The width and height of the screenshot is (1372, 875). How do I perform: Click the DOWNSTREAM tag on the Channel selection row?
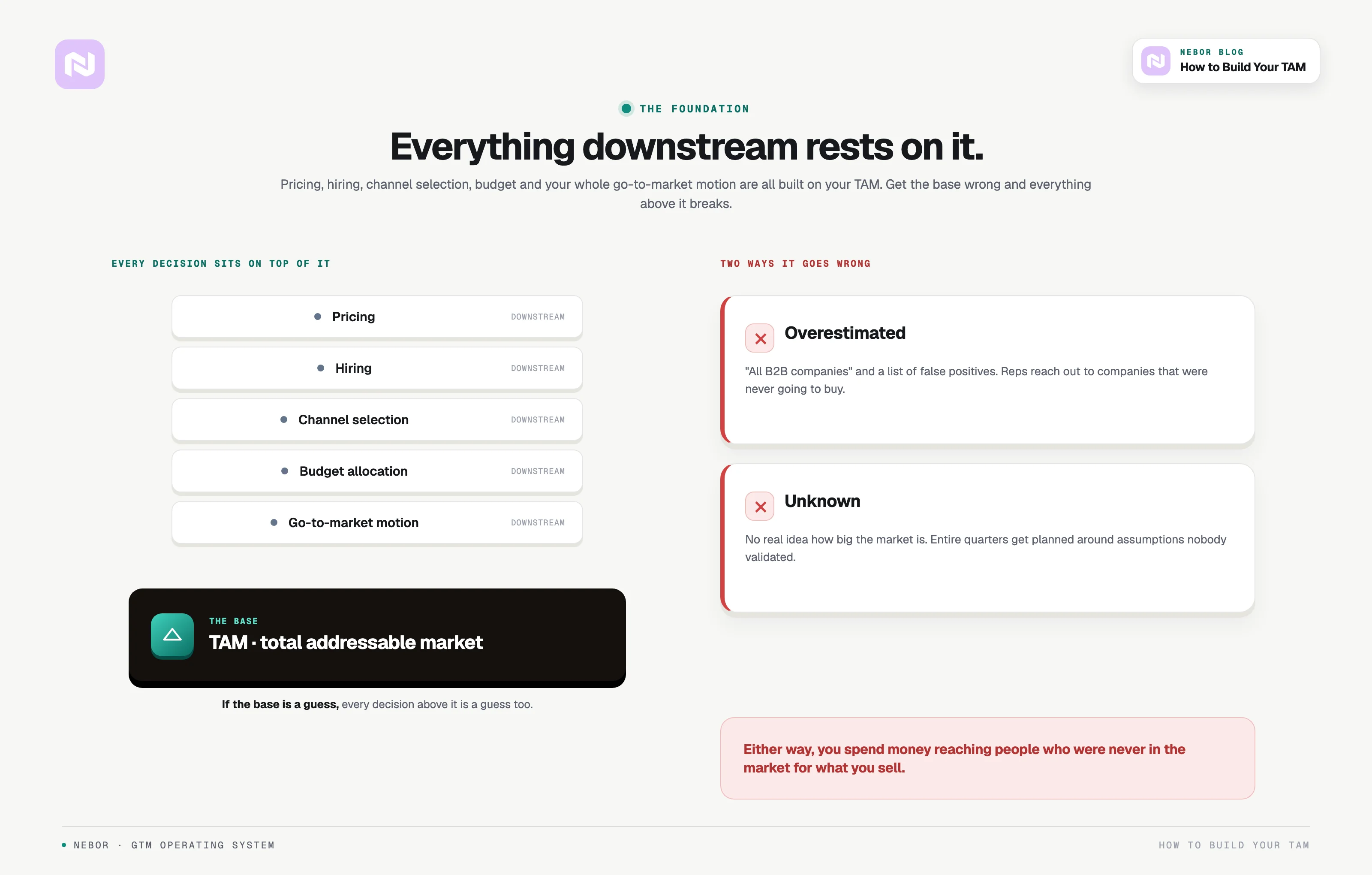538,419
